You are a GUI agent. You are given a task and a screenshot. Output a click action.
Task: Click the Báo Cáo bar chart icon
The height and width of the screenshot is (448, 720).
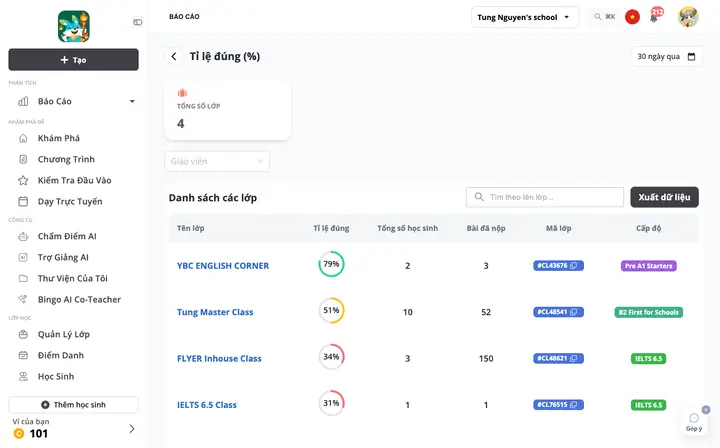click(x=23, y=101)
